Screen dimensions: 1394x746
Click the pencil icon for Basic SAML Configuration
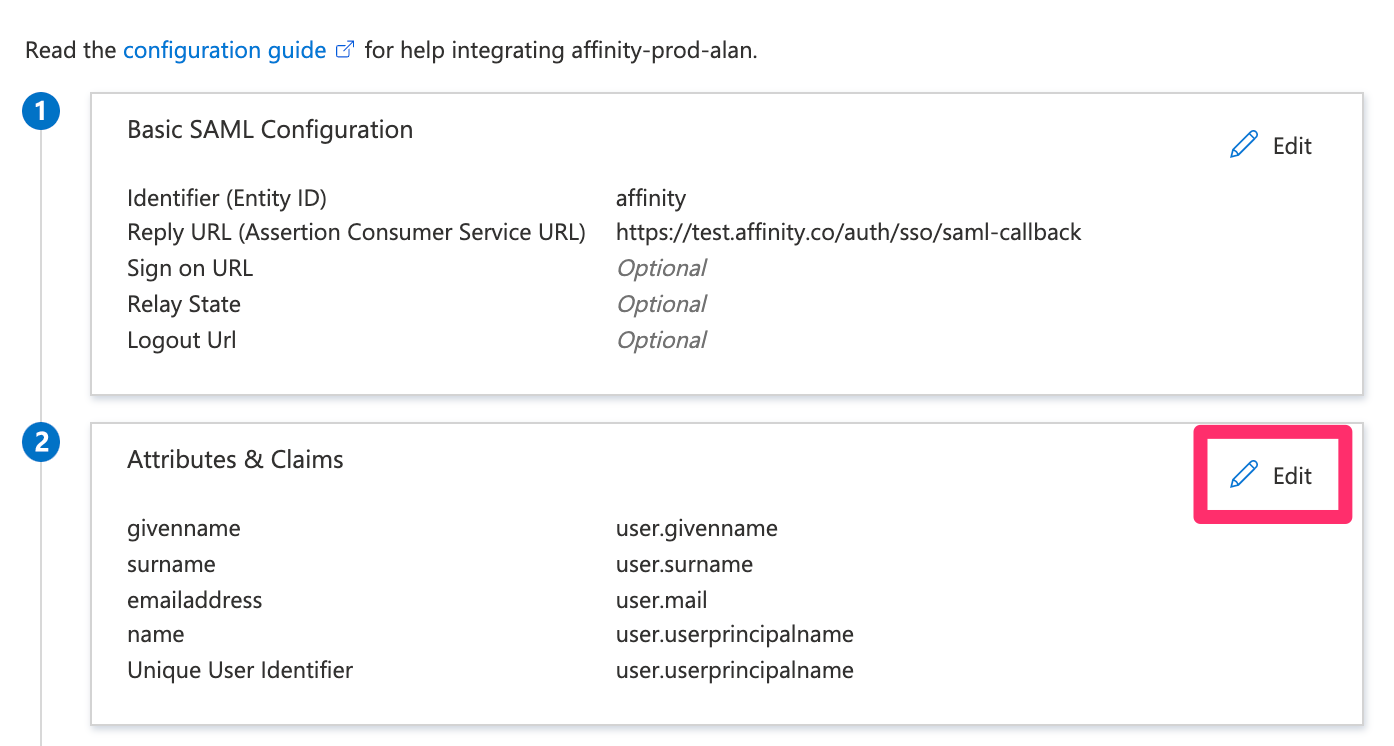pos(1243,144)
